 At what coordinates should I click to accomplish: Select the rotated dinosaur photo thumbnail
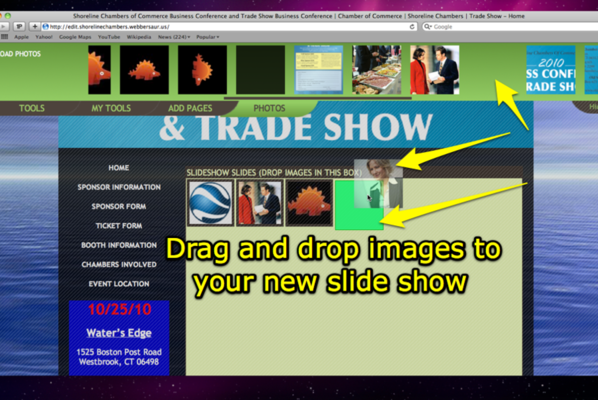(202, 70)
